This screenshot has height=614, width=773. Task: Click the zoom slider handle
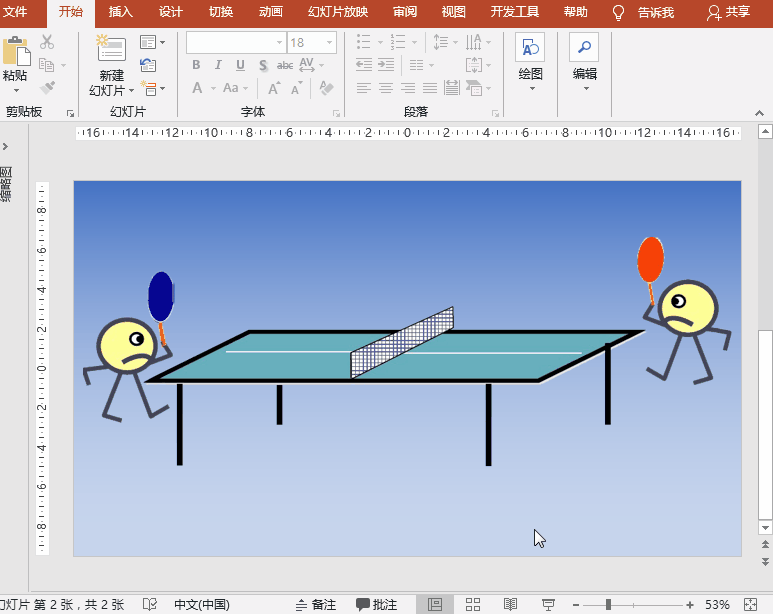pos(608,605)
